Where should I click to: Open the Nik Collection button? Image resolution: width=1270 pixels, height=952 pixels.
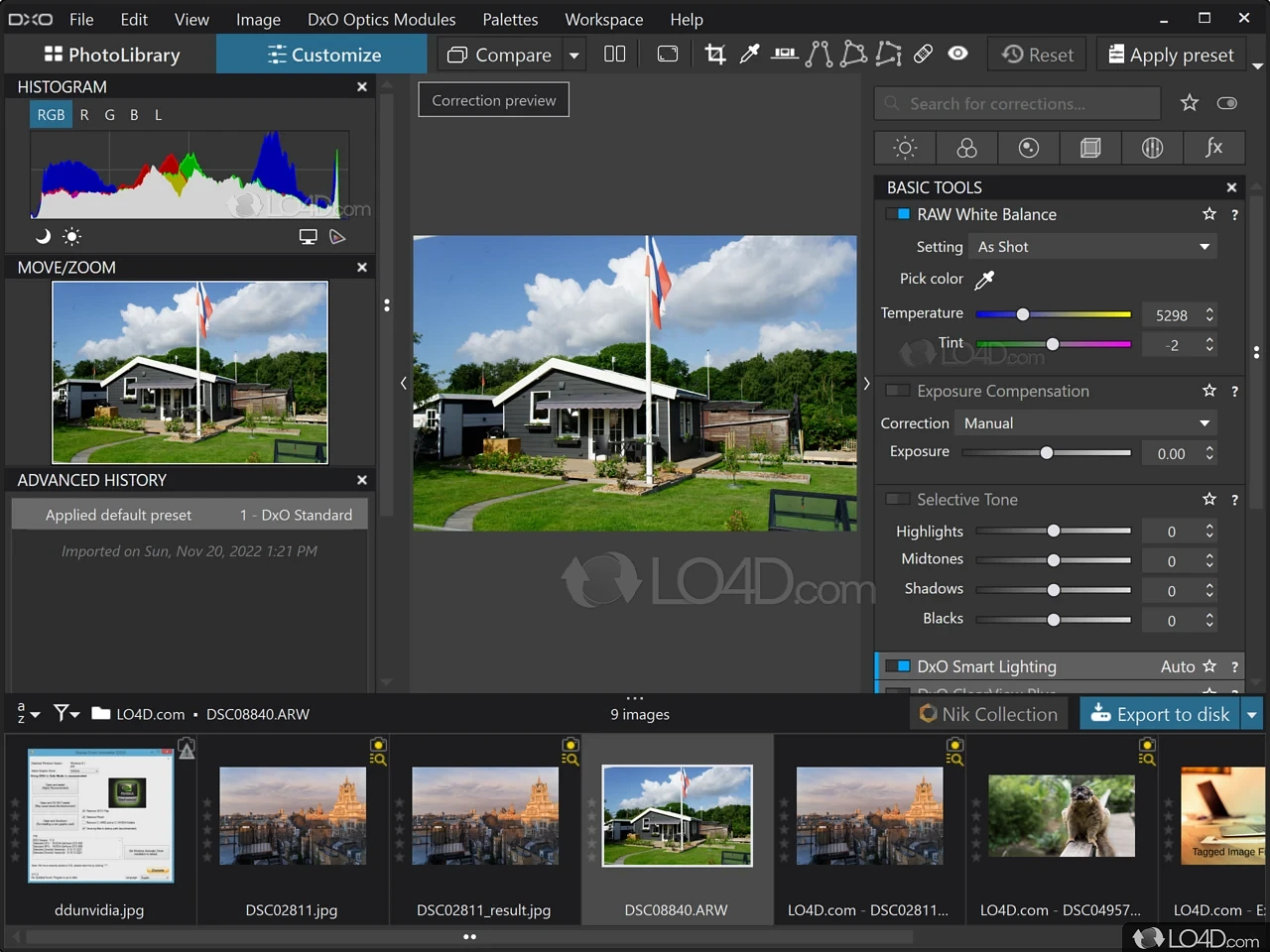click(989, 714)
